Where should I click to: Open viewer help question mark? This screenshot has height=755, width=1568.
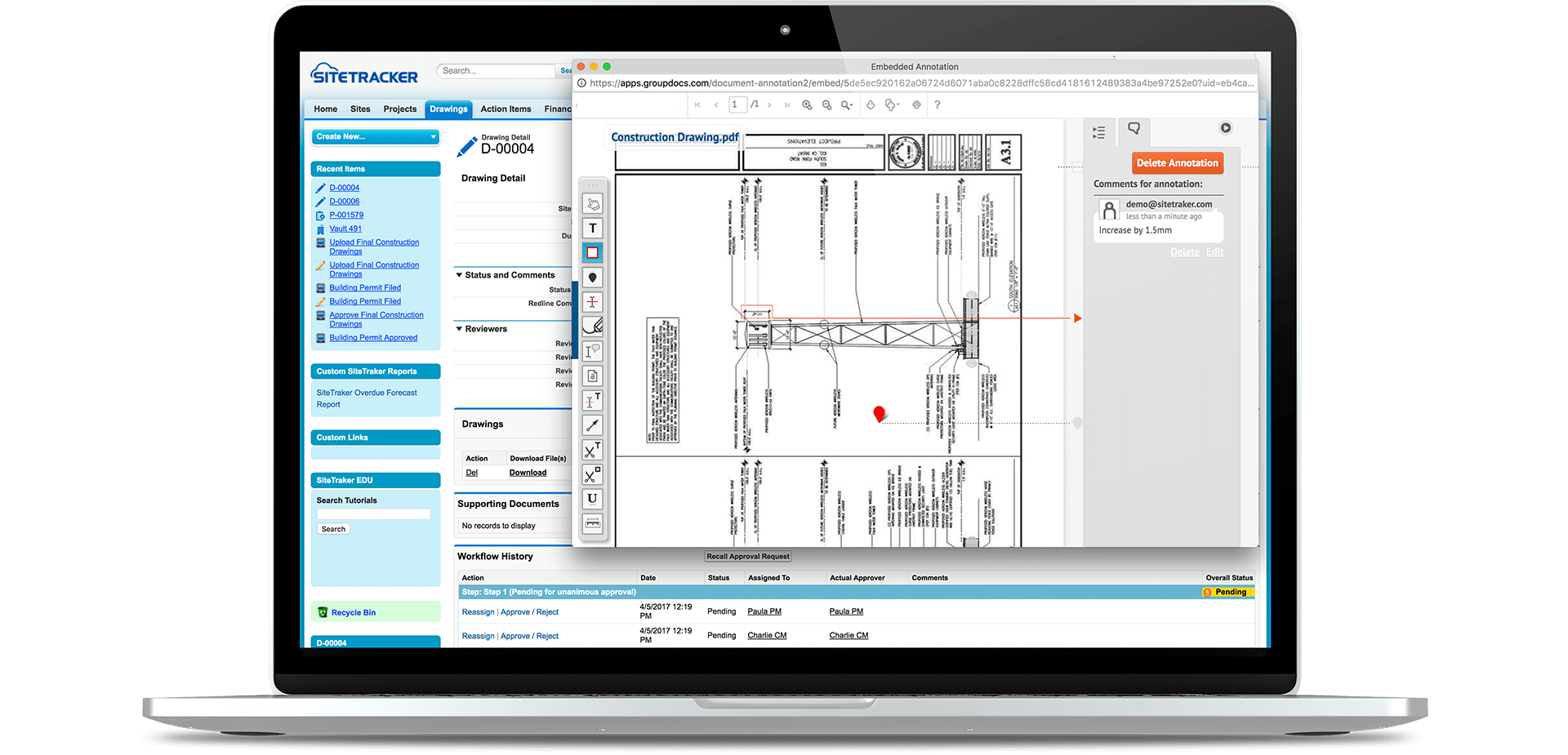coord(938,104)
